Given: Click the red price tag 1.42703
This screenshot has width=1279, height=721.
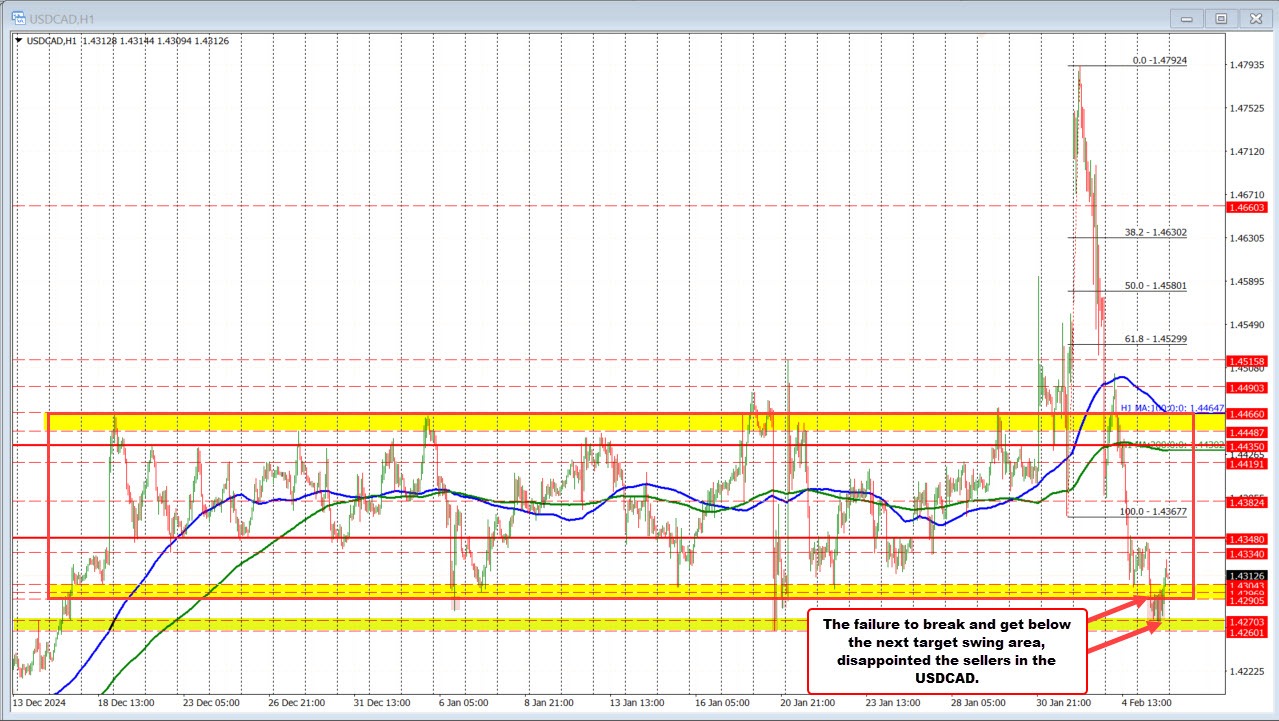Looking at the screenshot, I should click(1247, 620).
